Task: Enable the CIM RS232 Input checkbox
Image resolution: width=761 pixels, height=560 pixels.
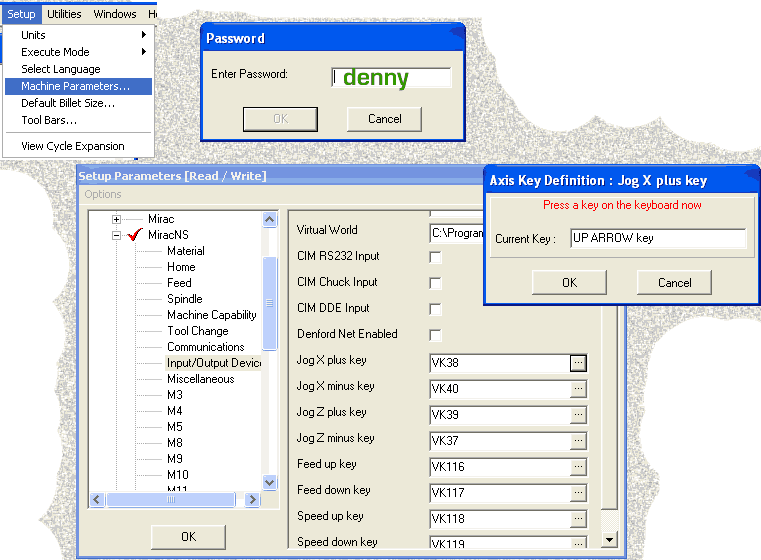Action: click(x=435, y=257)
